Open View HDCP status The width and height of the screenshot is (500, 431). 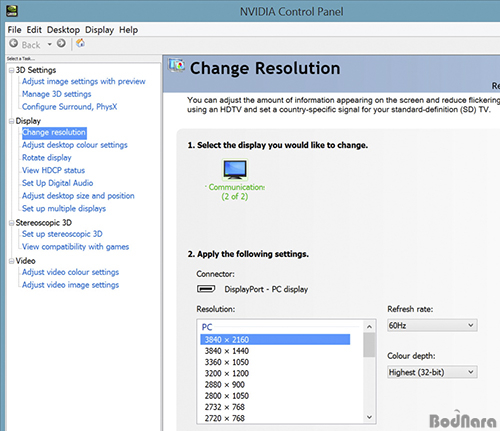pyautogui.click(x=53, y=170)
